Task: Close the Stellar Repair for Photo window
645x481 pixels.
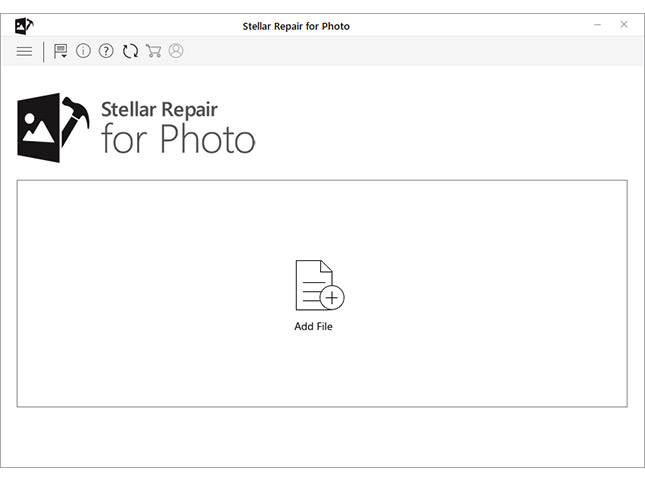Action: click(624, 24)
